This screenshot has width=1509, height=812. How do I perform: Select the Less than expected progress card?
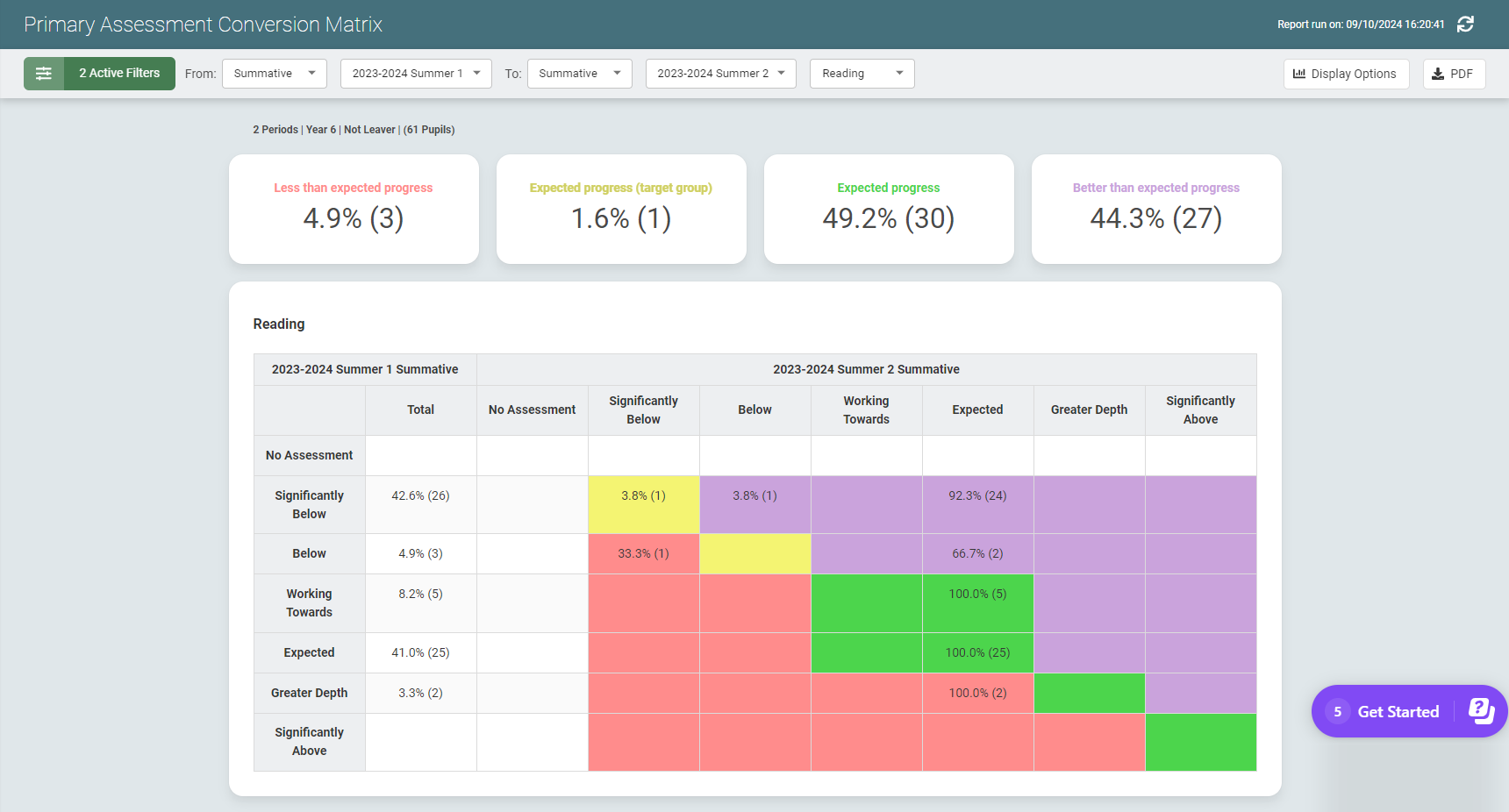point(354,209)
